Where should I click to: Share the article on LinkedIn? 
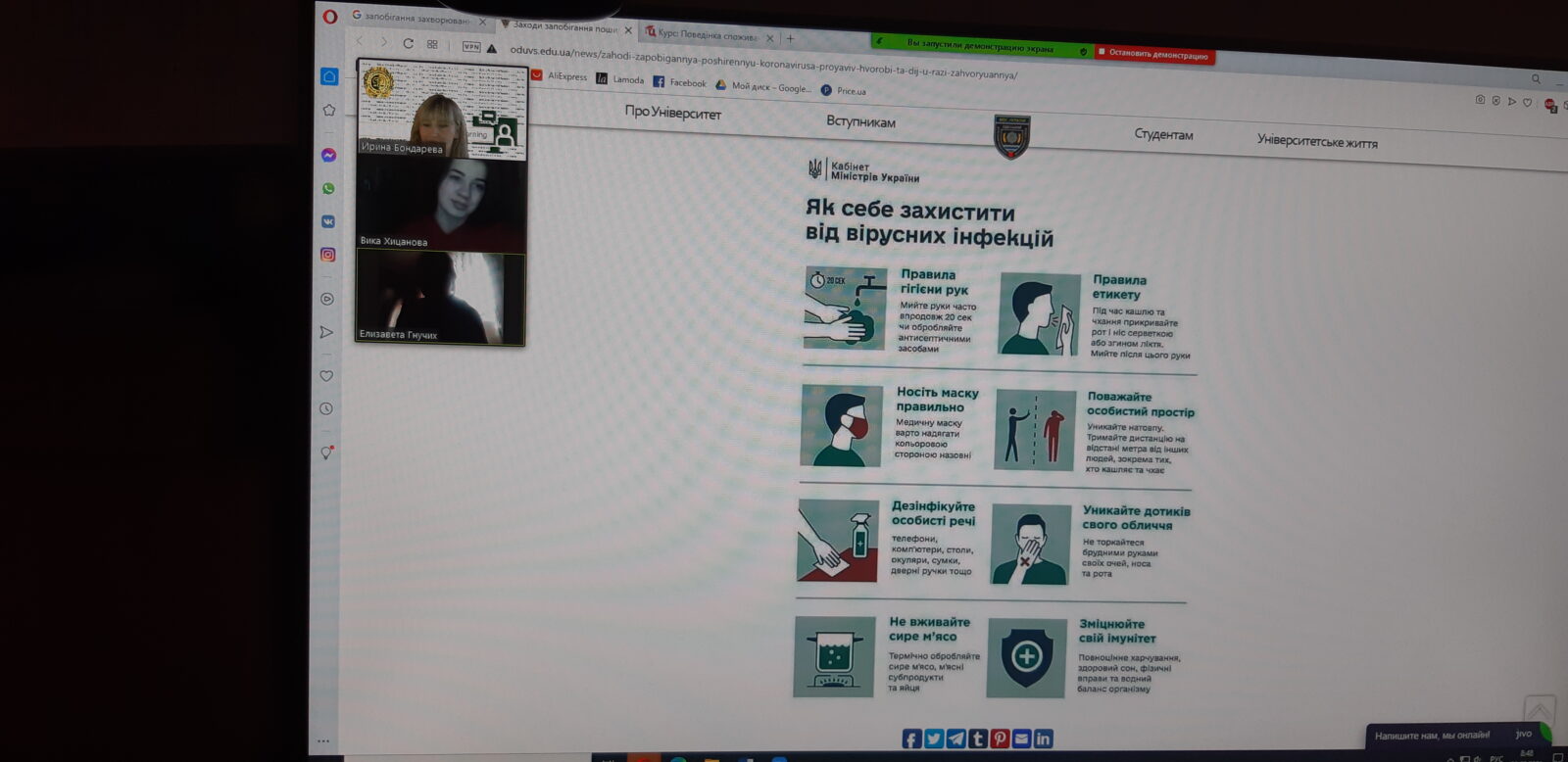click(x=1043, y=738)
